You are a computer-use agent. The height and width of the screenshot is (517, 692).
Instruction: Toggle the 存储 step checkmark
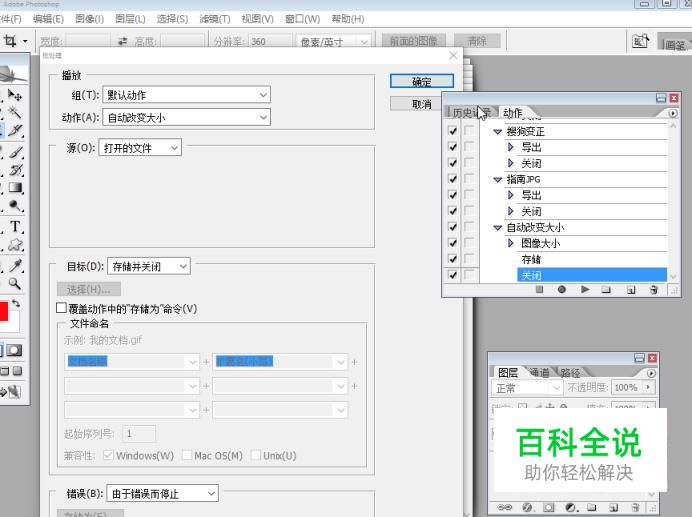[x=452, y=259]
